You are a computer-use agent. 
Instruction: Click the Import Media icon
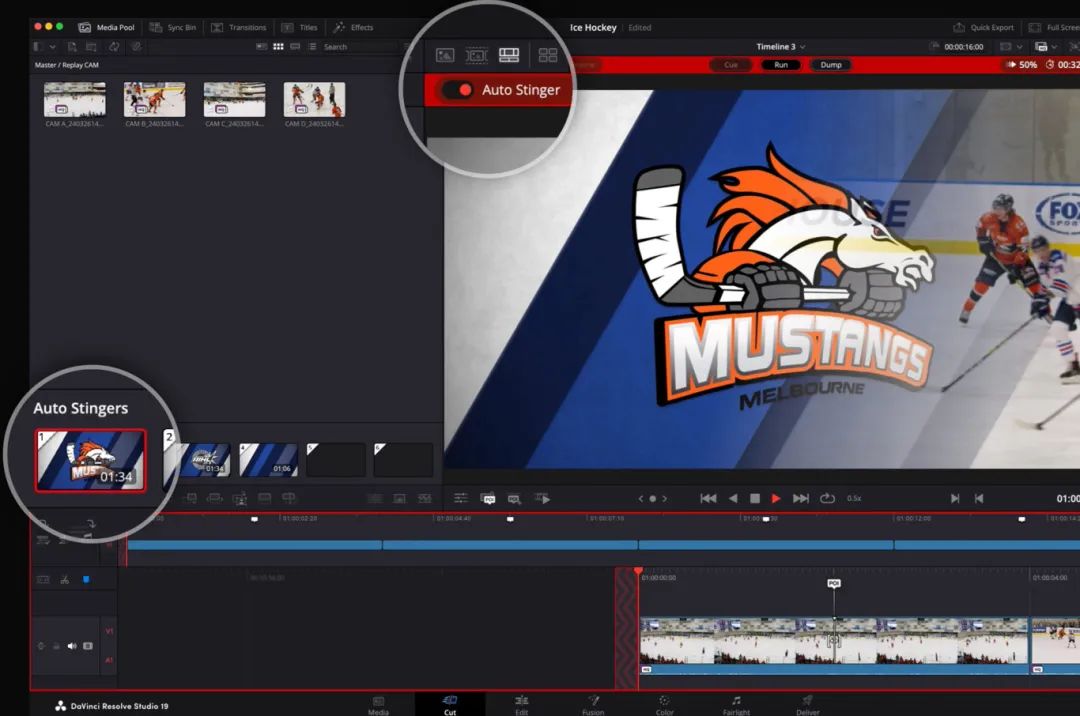pyautogui.click(x=72, y=47)
